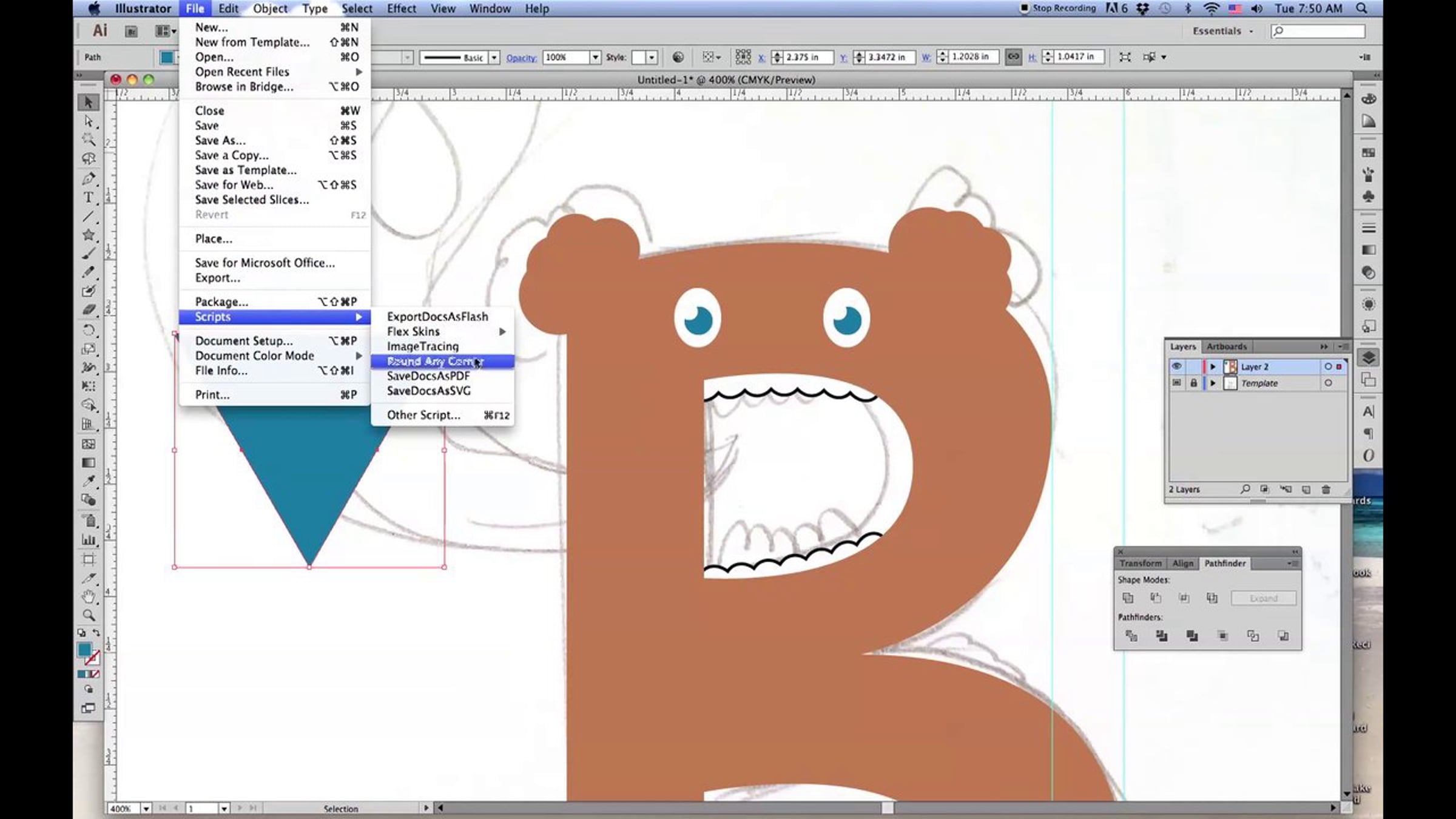Screen dimensions: 1456x819
Task: Toggle visibility of Layer 2
Action: click(1176, 366)
